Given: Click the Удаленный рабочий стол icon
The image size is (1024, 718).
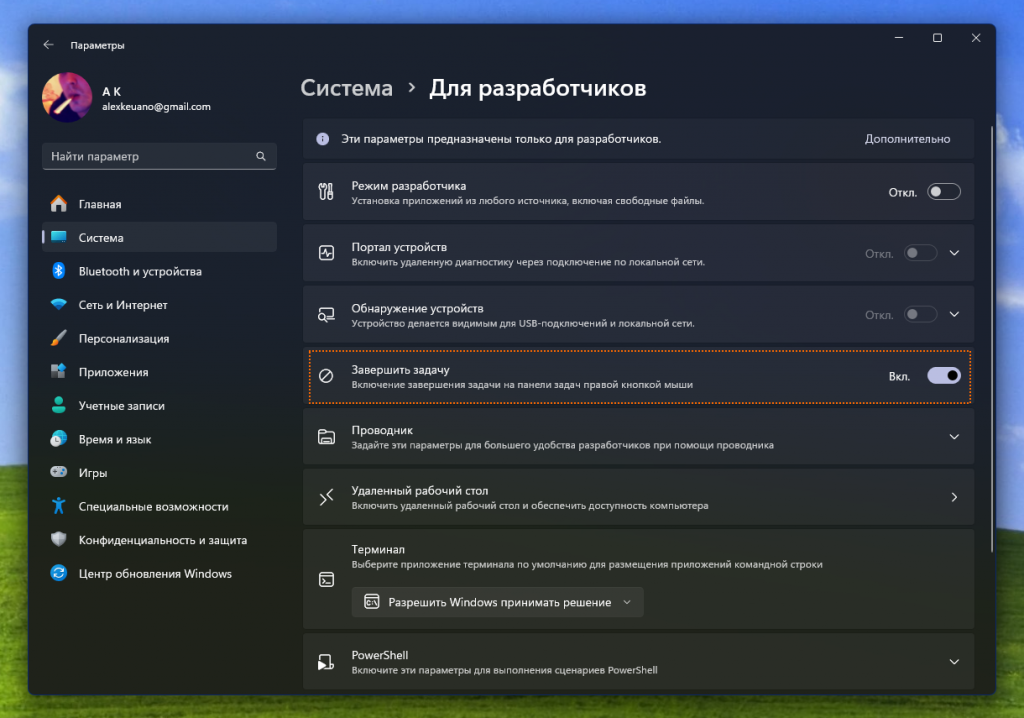Looking at the screenshot, I should tap(326, 497).
